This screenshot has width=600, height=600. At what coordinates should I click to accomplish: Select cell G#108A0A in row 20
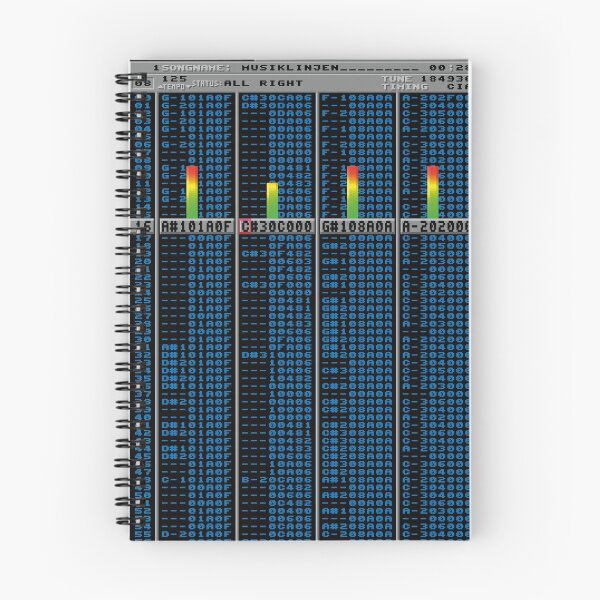coord(357,261)
